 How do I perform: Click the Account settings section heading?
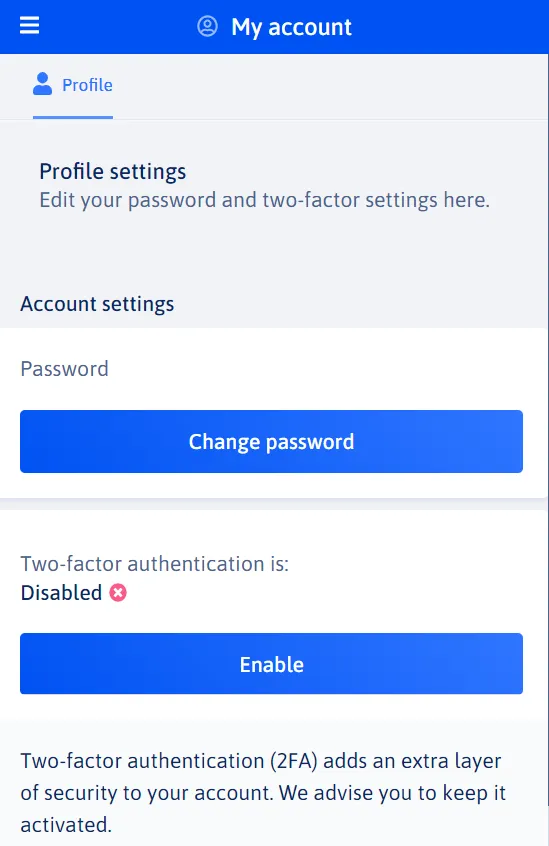click(x=97, y=304)
